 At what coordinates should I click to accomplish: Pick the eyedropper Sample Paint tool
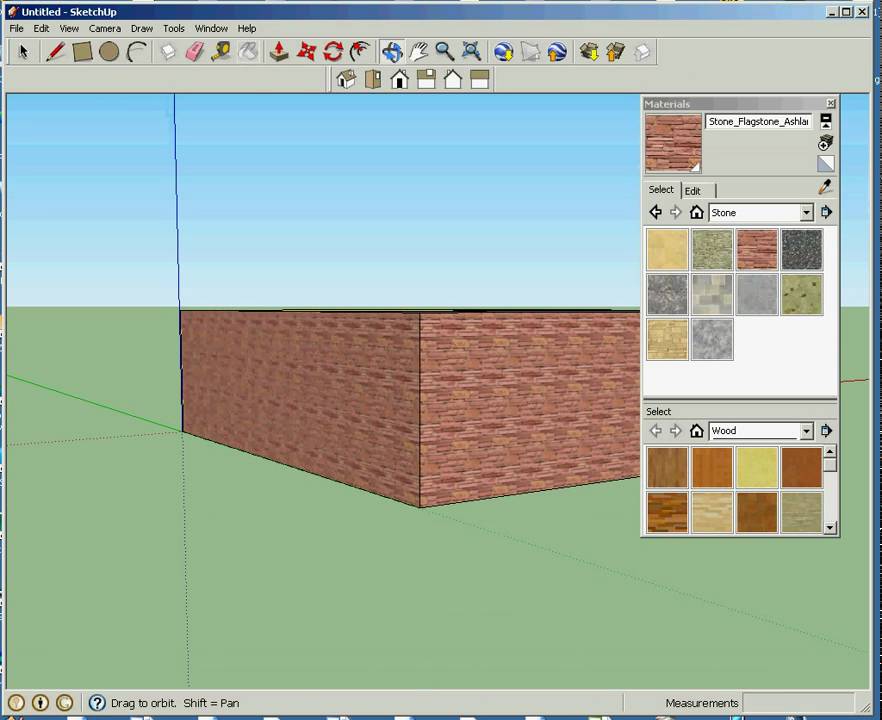coord(825,188)
